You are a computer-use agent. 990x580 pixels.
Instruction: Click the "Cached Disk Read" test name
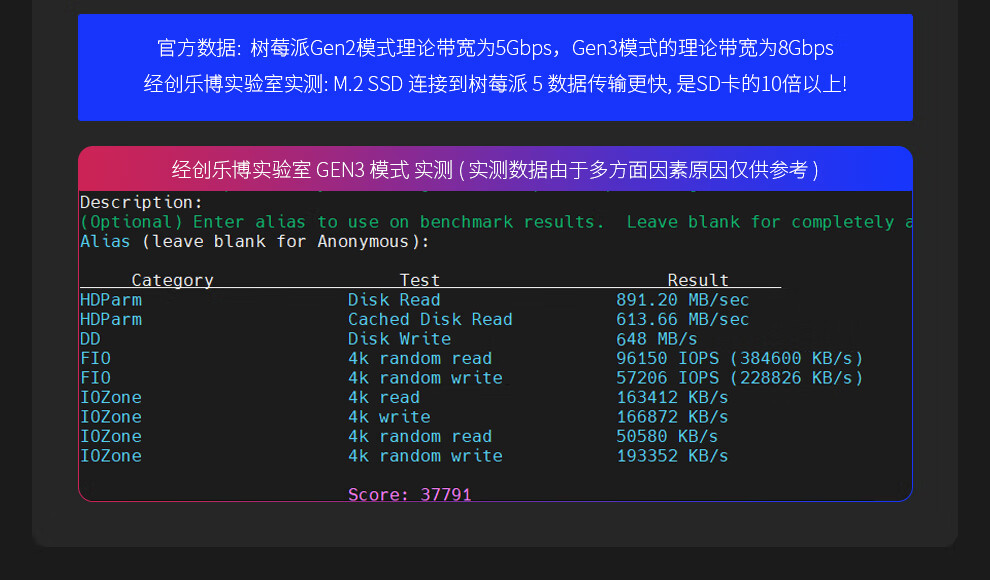[x=430, y=319]
